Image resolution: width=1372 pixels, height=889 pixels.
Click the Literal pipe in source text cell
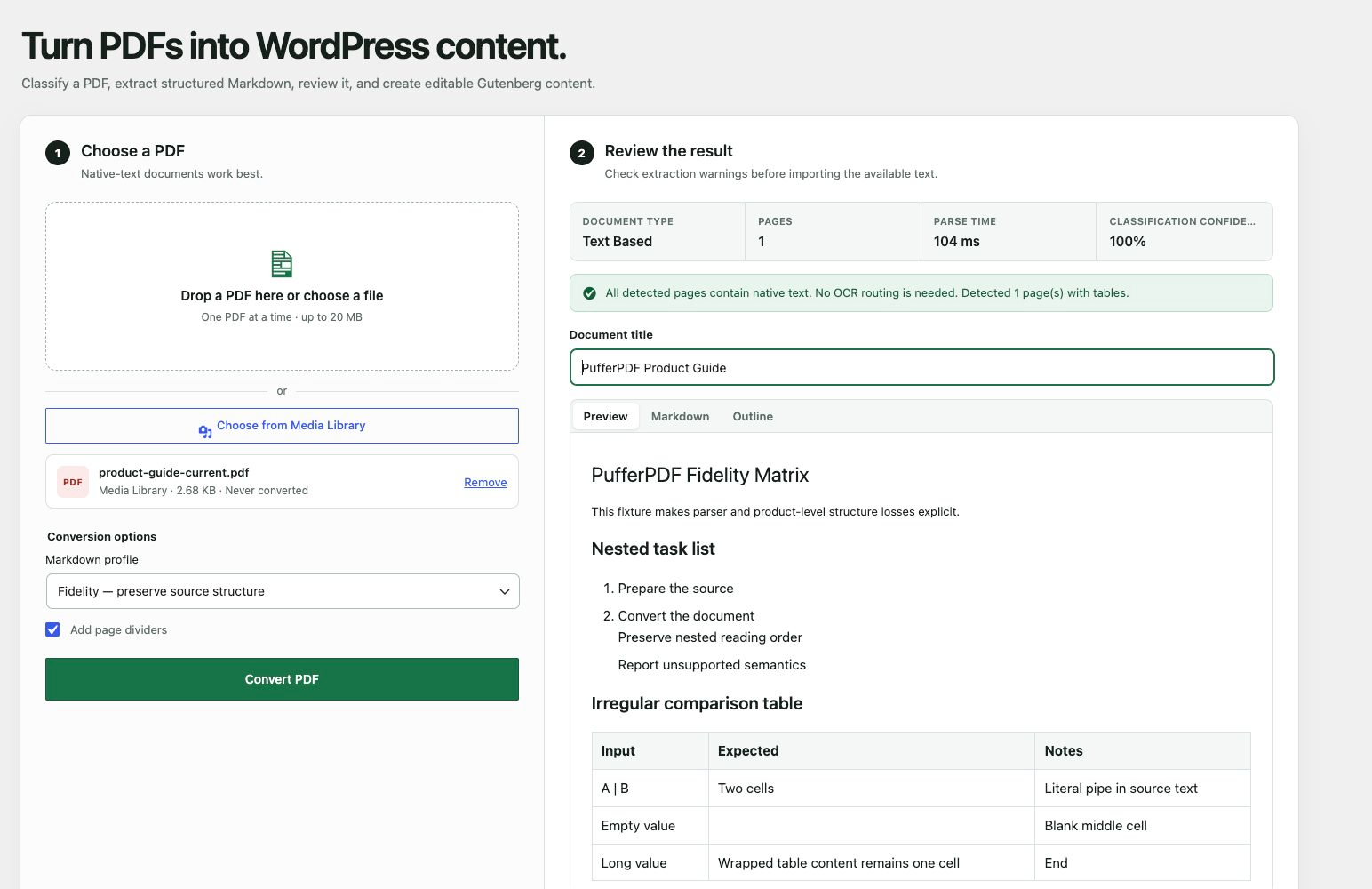click(x=1143, y=788)
